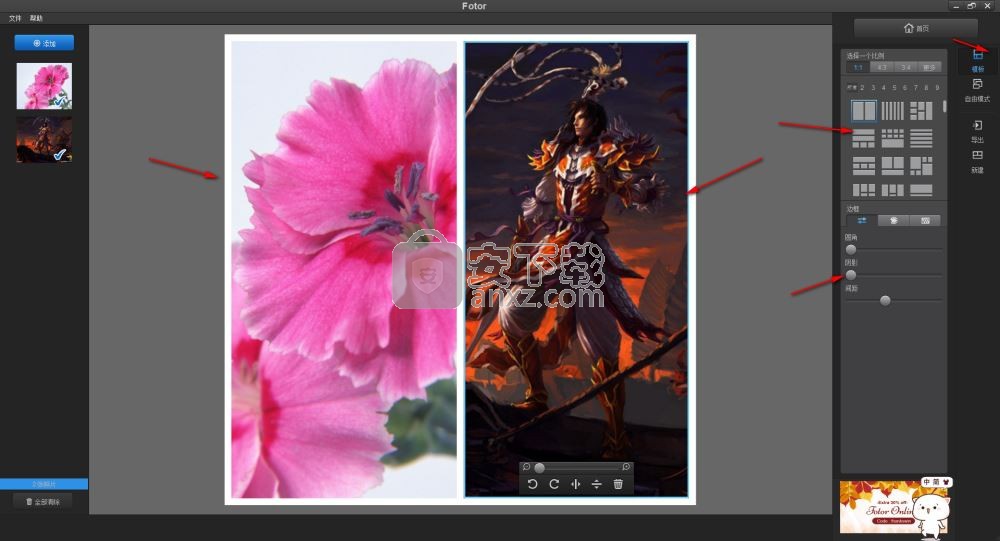The image size is (1000, 541).
Task: Show all templates filter (所有)
Action: [851, 87]
